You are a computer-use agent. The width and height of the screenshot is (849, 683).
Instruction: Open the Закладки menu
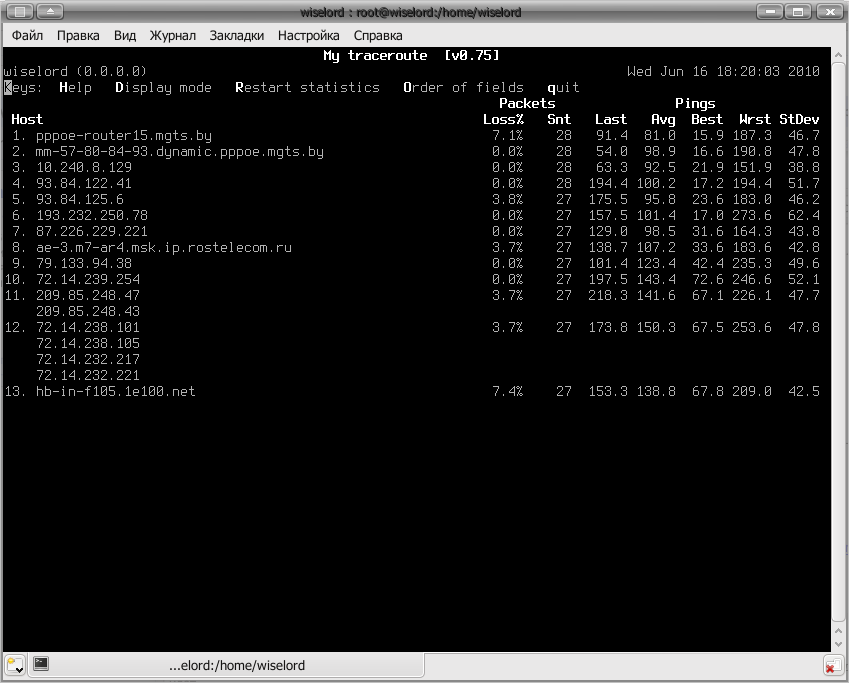click(237, 36)
